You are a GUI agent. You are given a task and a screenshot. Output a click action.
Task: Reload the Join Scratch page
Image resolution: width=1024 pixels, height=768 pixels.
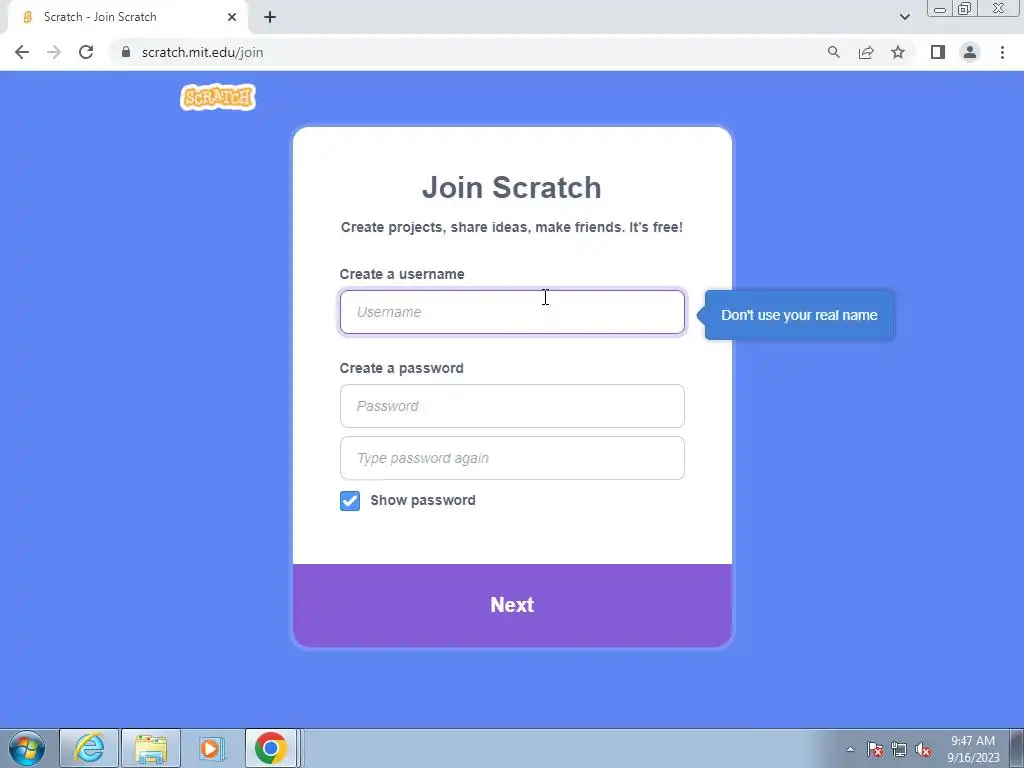(86, 52)
